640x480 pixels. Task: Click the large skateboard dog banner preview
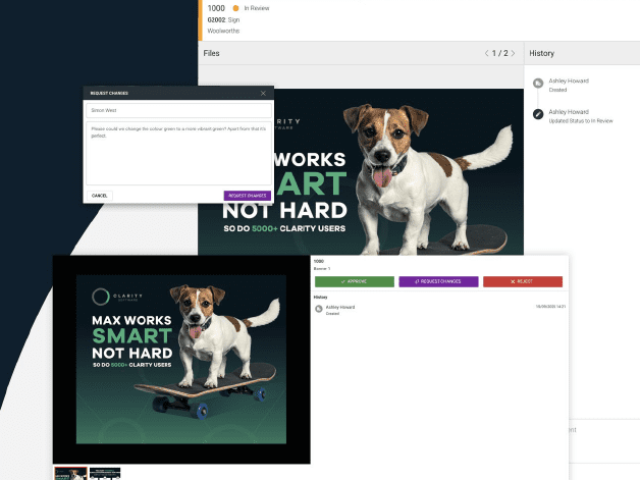pos(181,359)
